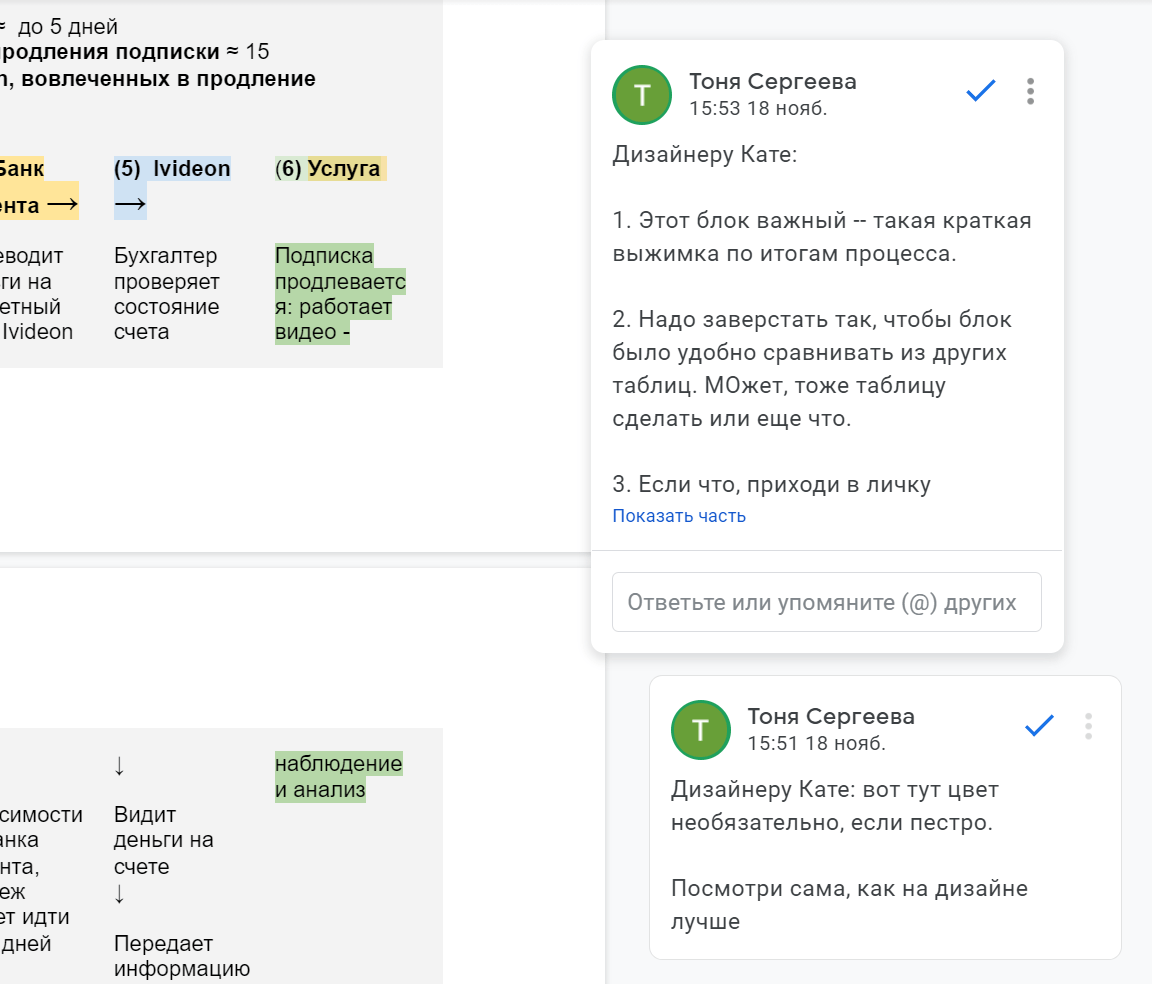Screen dimensions: 1152x984
Task: Resolve the 15:51 comment about color
Action: (1039, 726)
